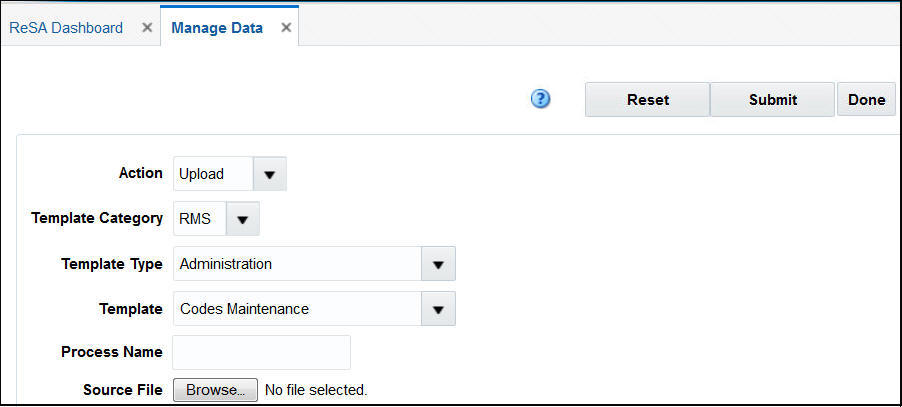Click the 'No file selected.' text
This screenshot has width=902, height=407.
(316, 390)
